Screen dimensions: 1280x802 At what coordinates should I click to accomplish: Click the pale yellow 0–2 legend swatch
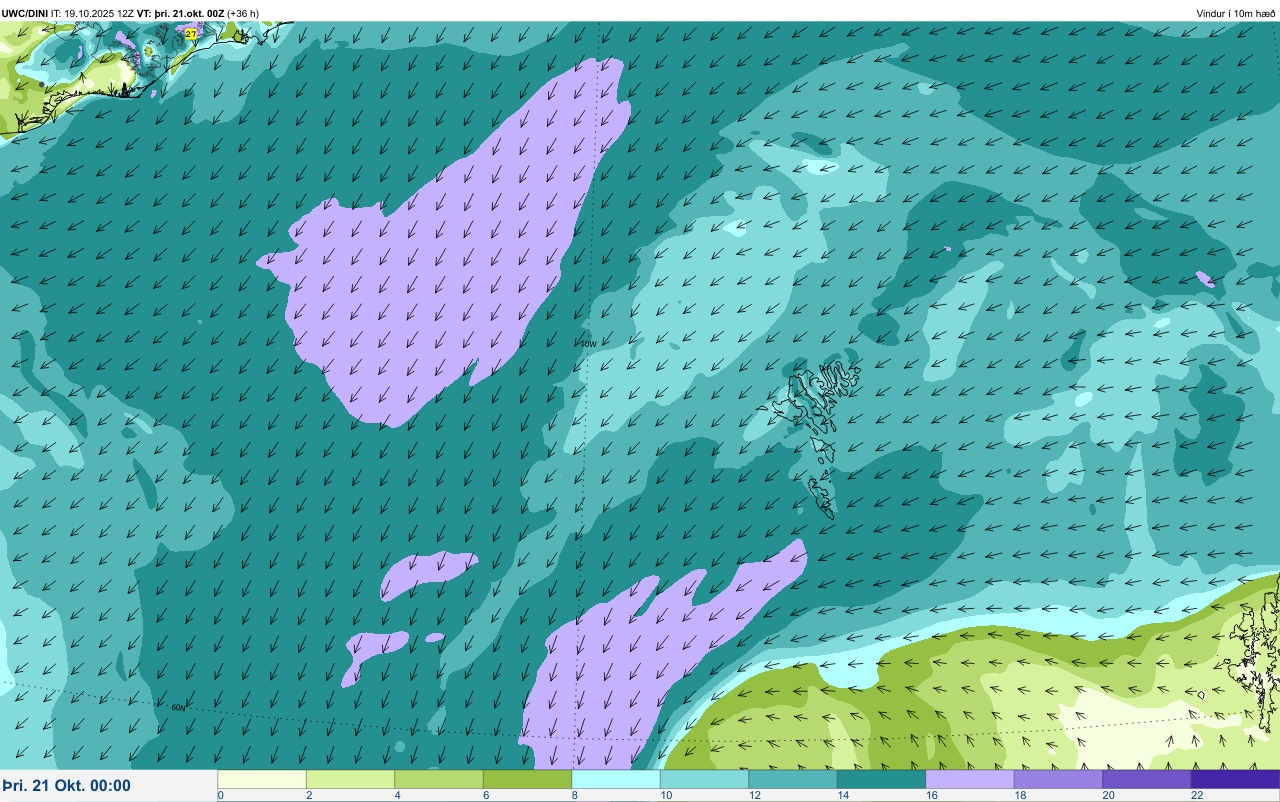tap(262, 779)
